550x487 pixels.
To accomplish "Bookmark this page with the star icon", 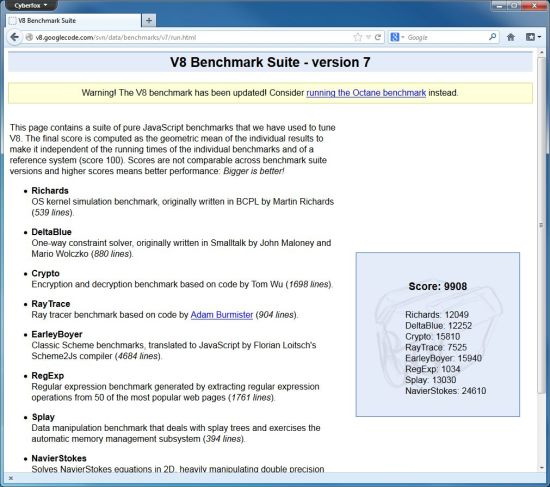I will pyautogui.click(x=357, y=37).
